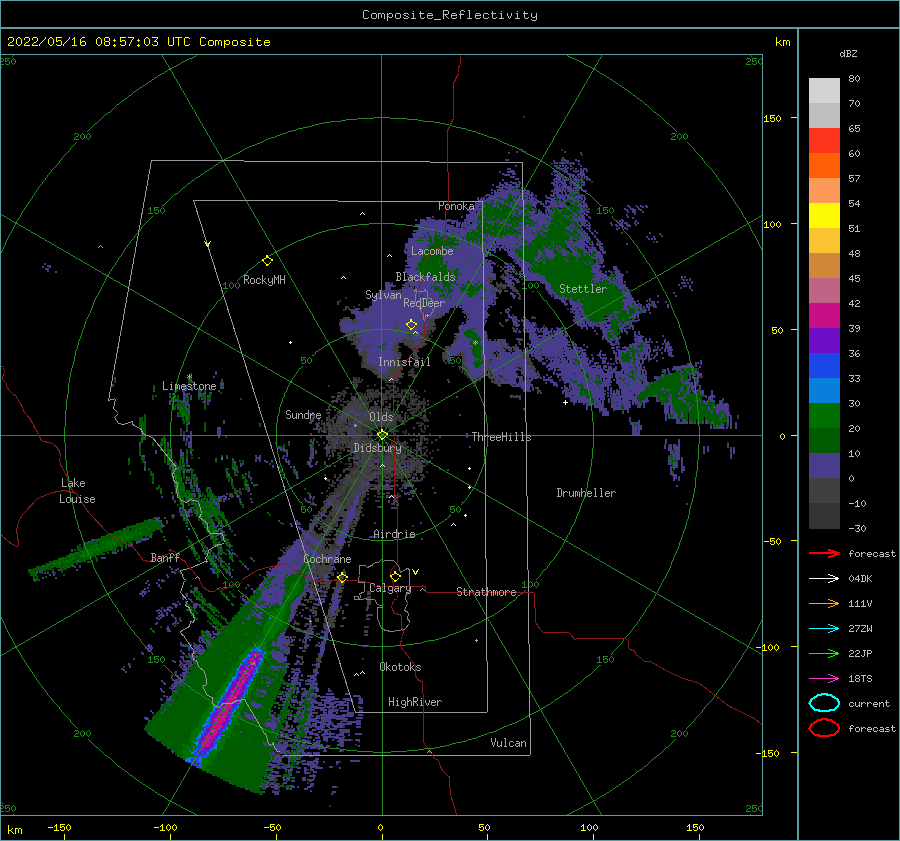Click the magenta 18TS arrow symbol
The height and width of the screenshot is (841, 900).
click(x=824, y=678)
